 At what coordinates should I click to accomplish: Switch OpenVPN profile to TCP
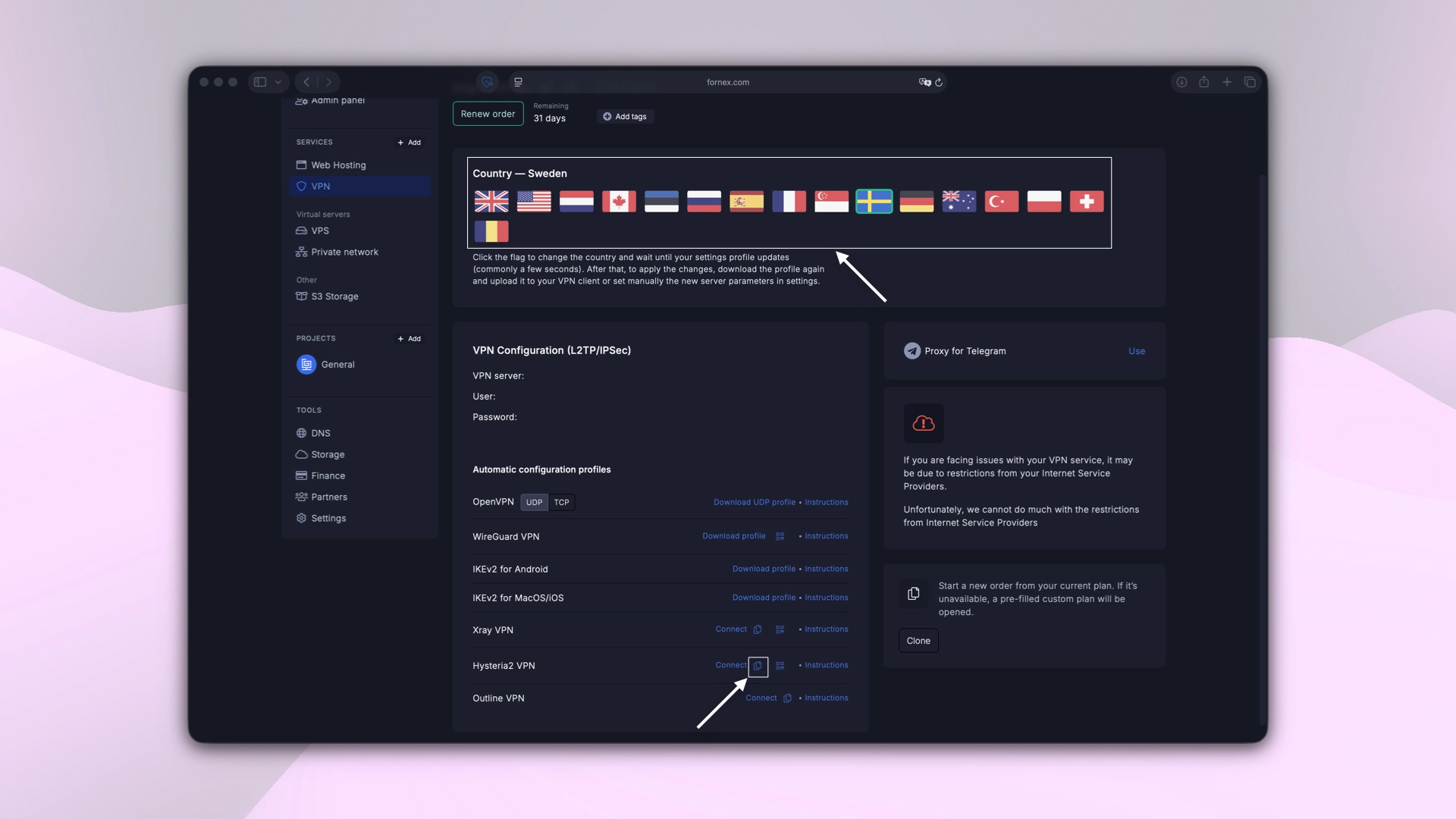coord(561,502)
